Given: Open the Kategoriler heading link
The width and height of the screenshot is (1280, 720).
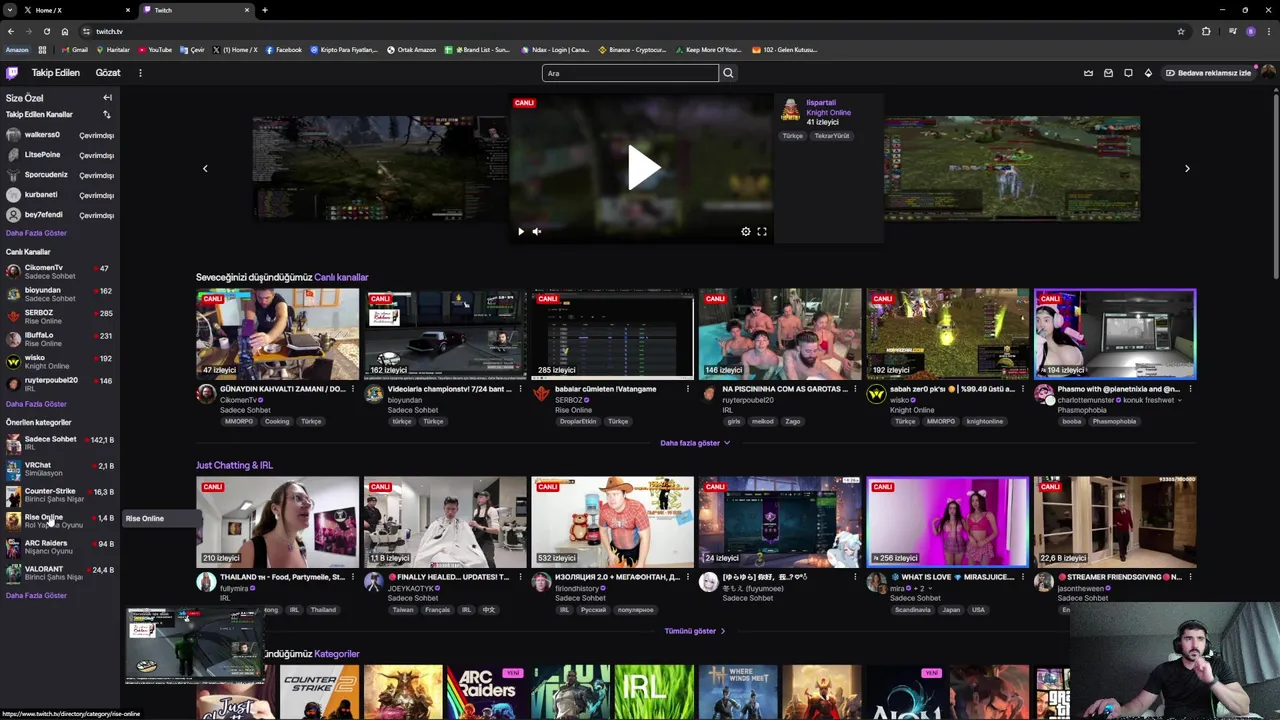Looking at the screenshot, I should 336,654.
